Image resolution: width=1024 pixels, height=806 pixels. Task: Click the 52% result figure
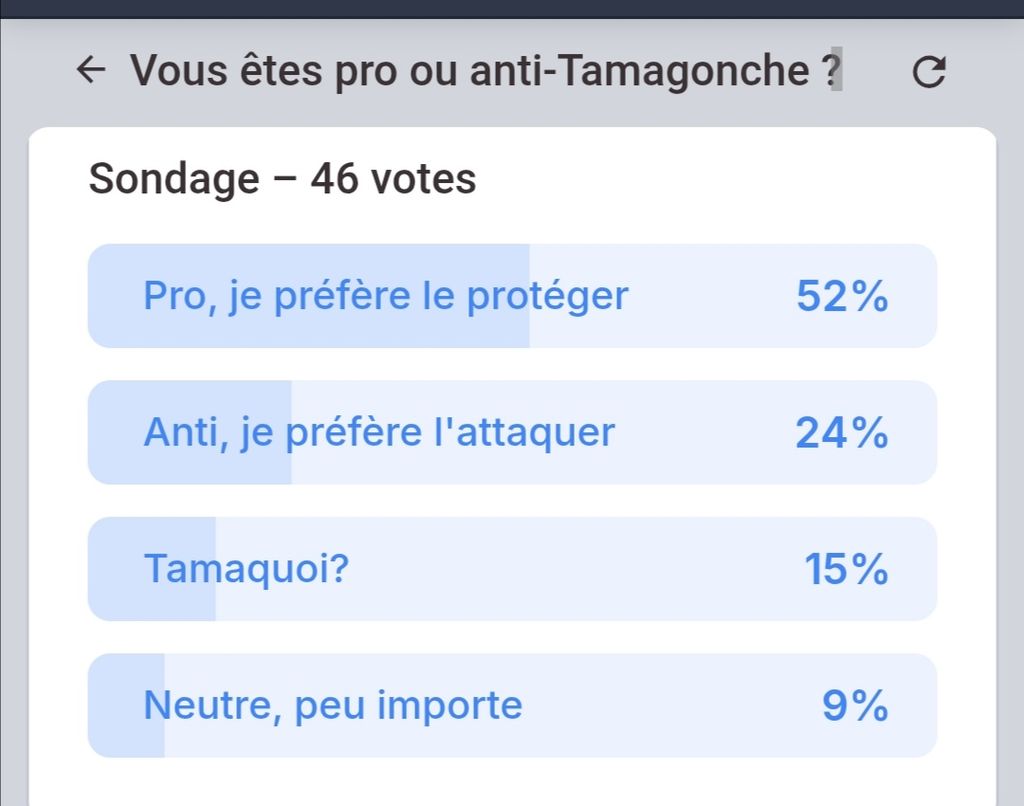tap(841, 296)
